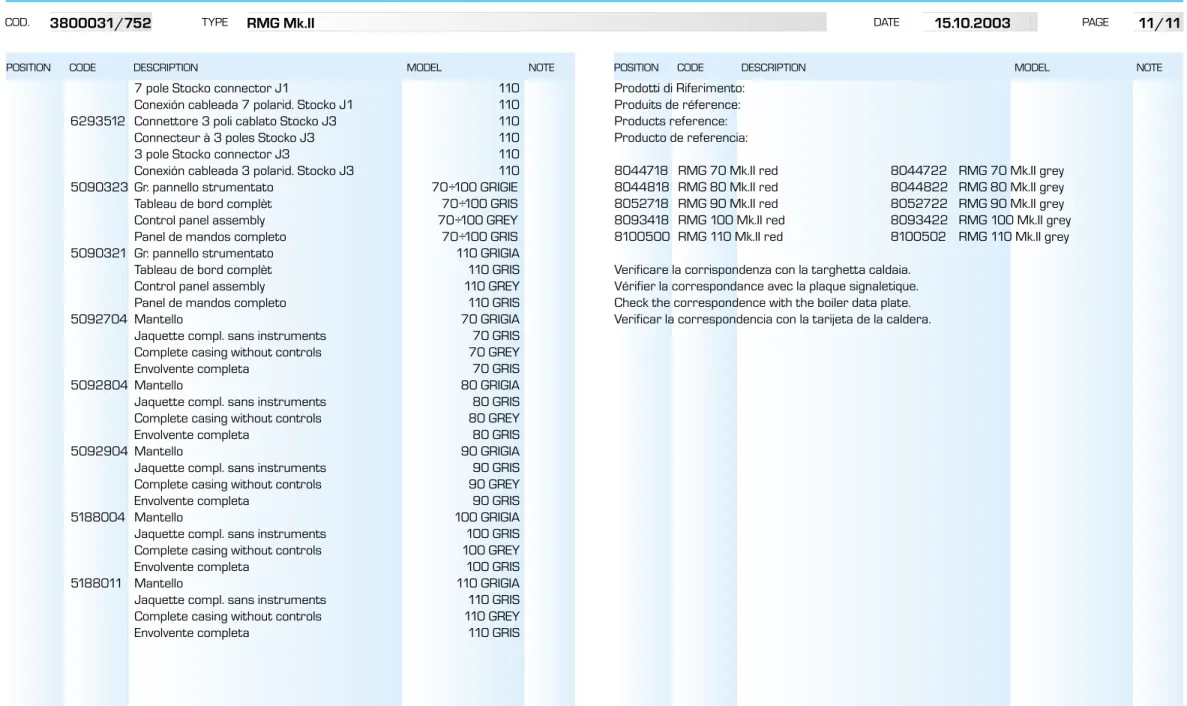
Task: Select product code 8052718
Action: point(641,204)
